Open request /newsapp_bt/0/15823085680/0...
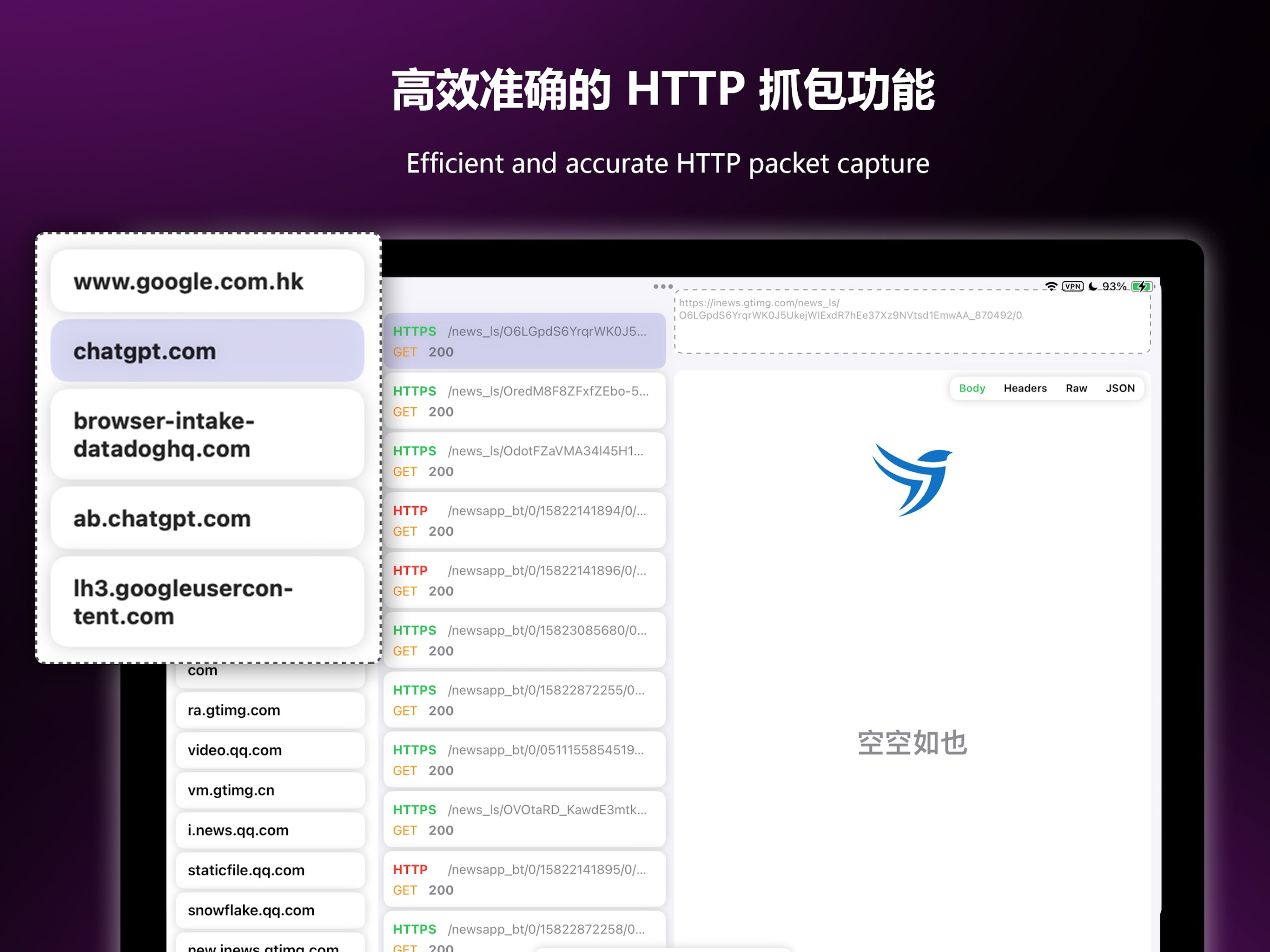 (524, 640)
